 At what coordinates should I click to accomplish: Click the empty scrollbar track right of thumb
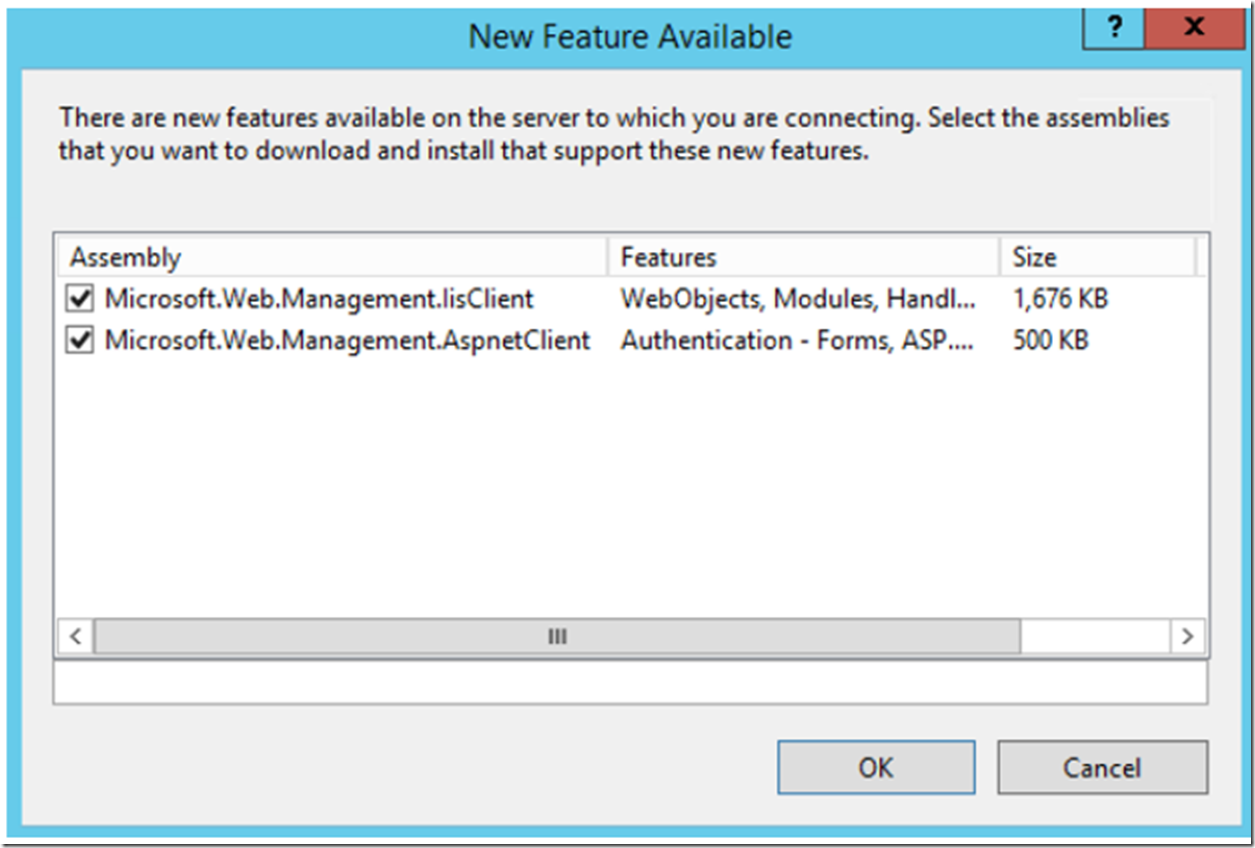tap(1094, 636)
